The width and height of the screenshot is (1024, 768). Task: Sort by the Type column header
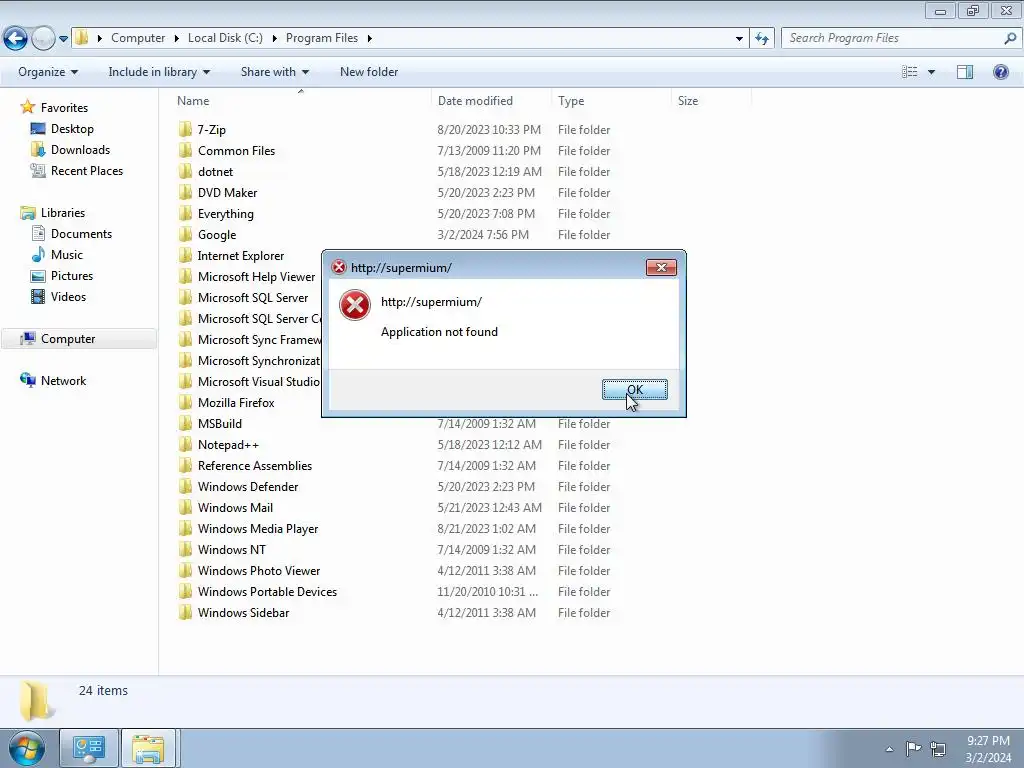[571, 101]
